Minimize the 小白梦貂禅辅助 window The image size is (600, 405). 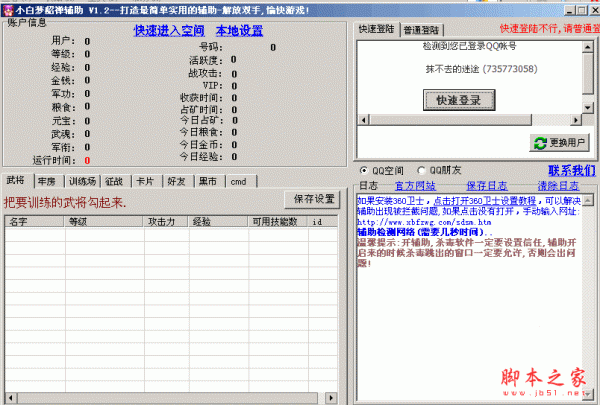569,10
